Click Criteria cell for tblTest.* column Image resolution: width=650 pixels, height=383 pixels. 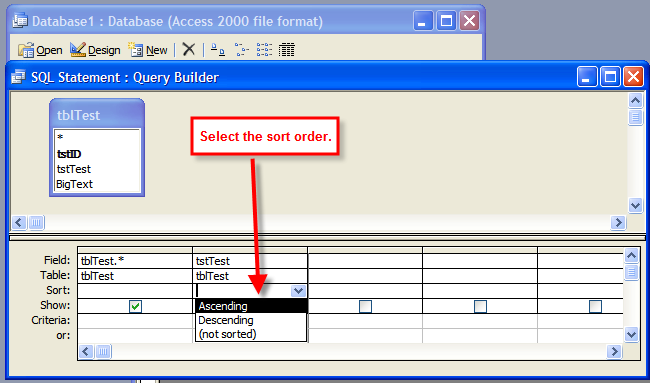click(x=135, y=321)
